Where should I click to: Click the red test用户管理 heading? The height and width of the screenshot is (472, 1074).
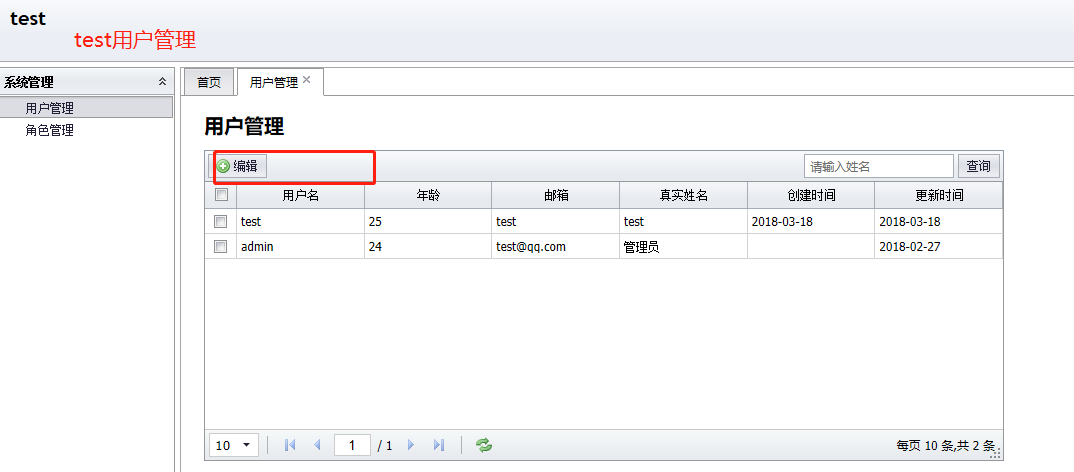pos(136,40)
